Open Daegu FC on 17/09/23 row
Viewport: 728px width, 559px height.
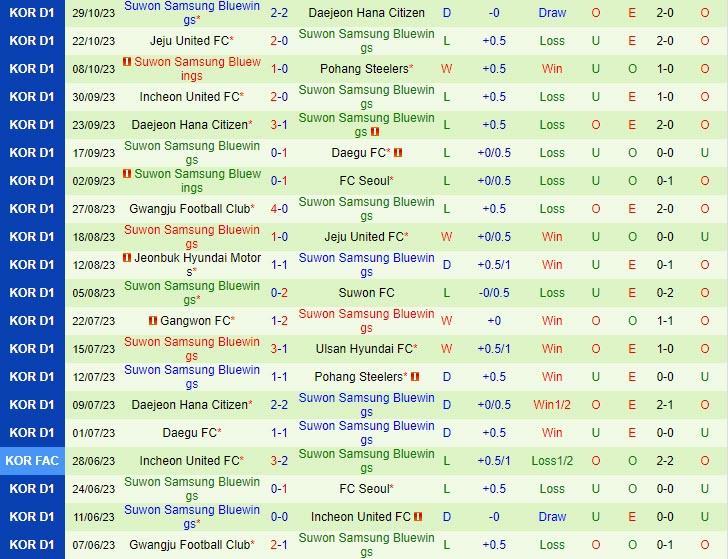(361, 153)
